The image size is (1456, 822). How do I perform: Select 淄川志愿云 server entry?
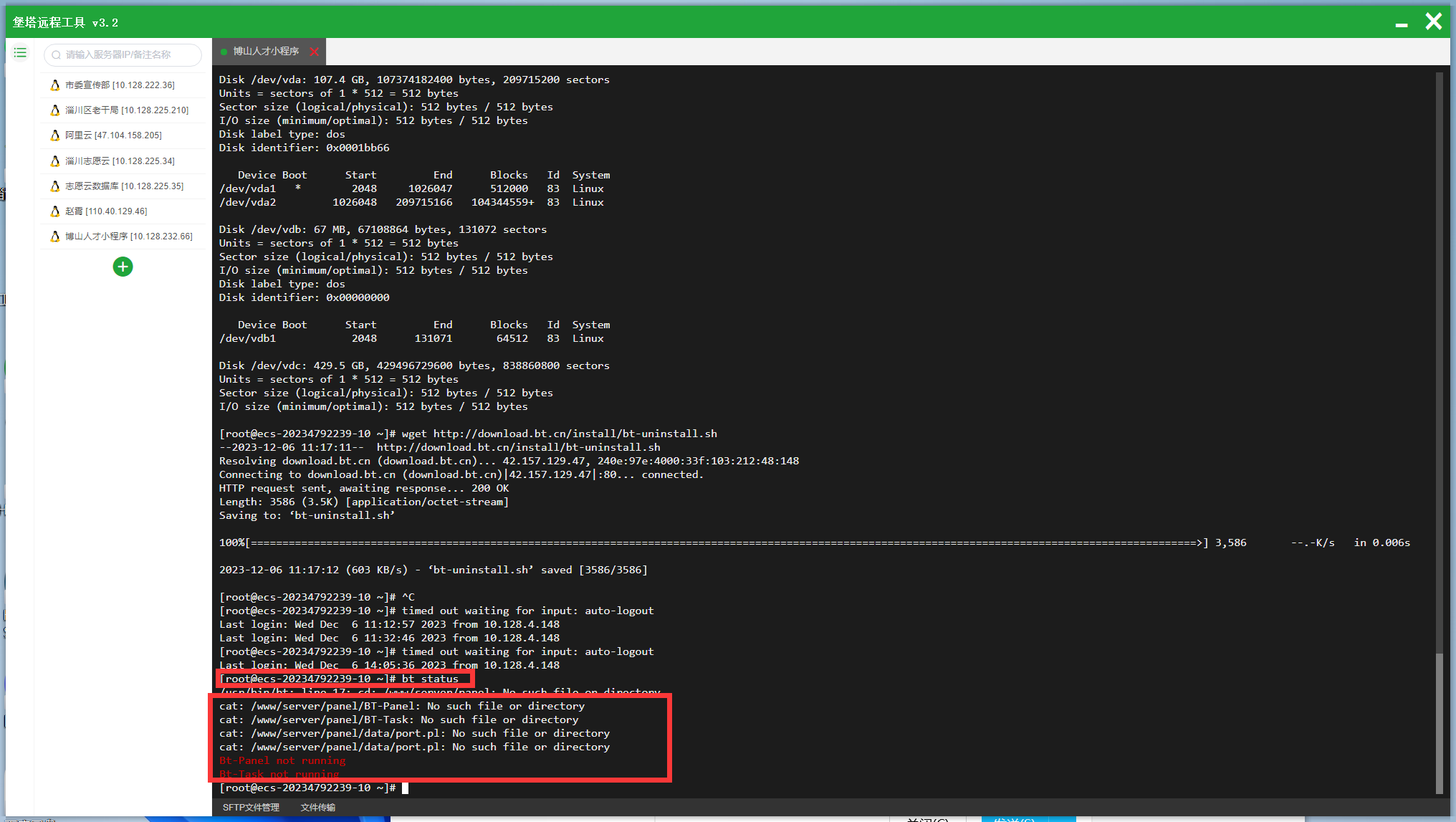[x=120, y=161]
